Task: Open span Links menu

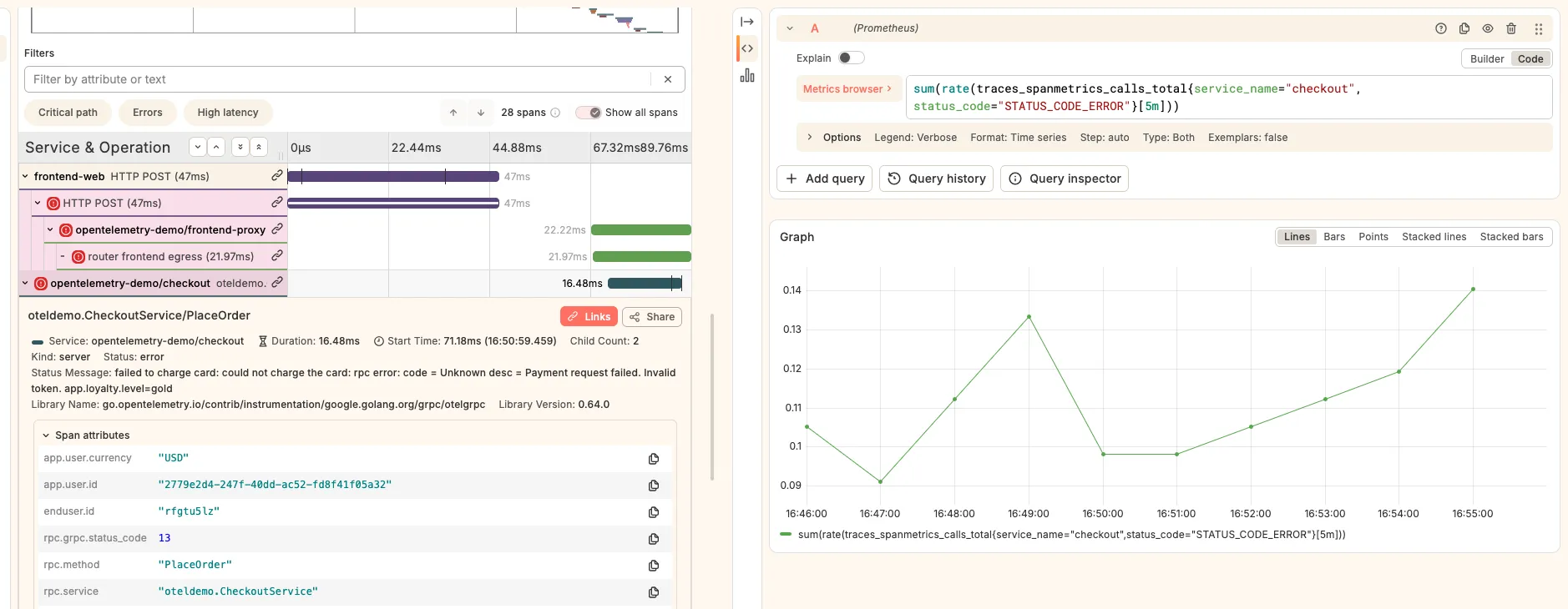Action: coord(589,317)
